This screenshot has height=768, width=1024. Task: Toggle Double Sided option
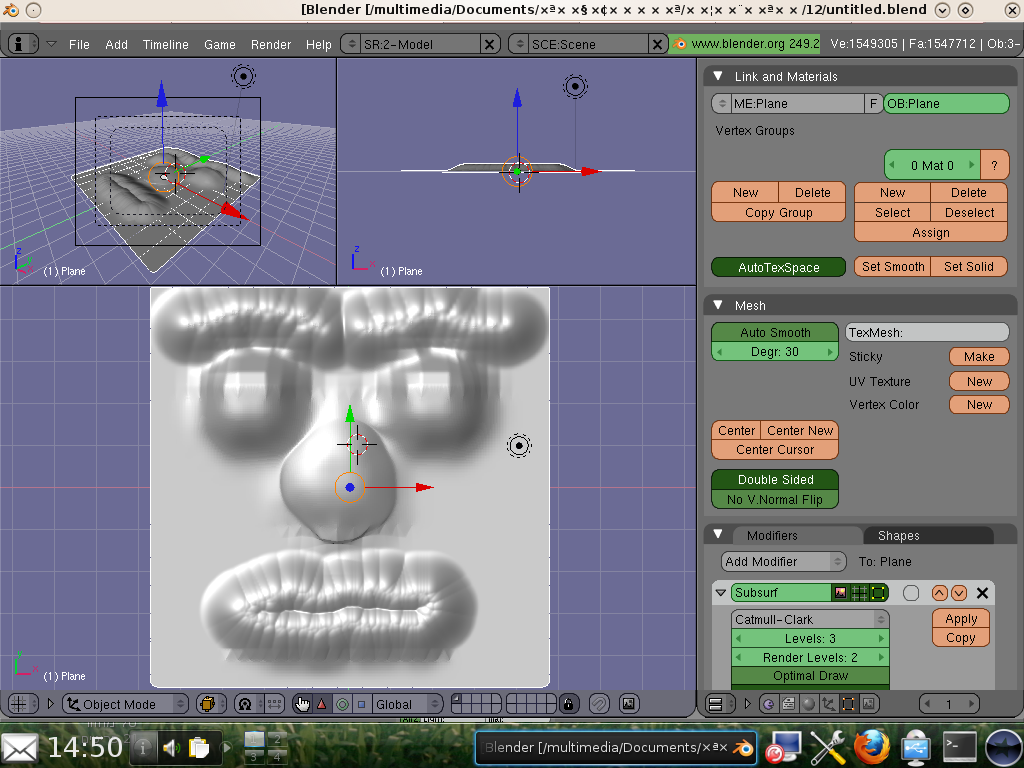click(x=775, y=479)
